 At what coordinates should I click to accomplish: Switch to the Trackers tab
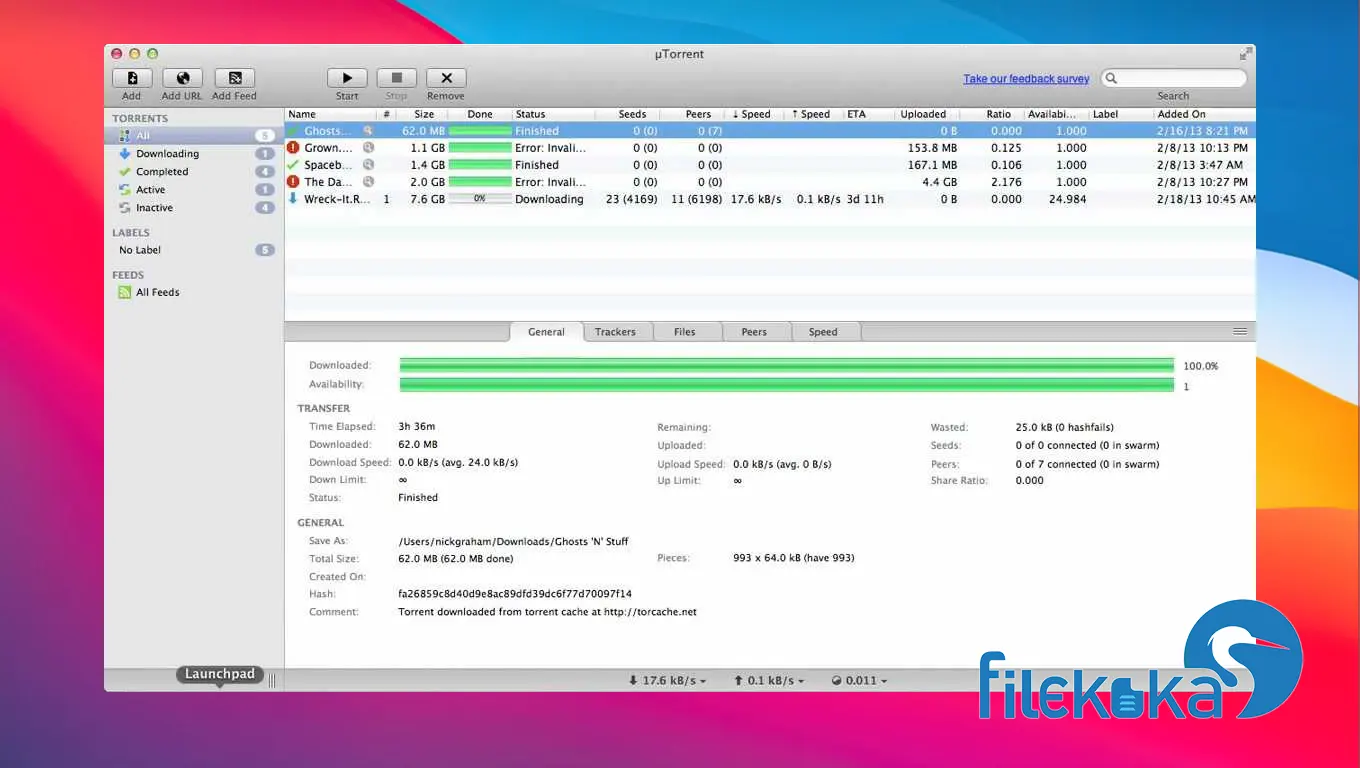point(615,332)
